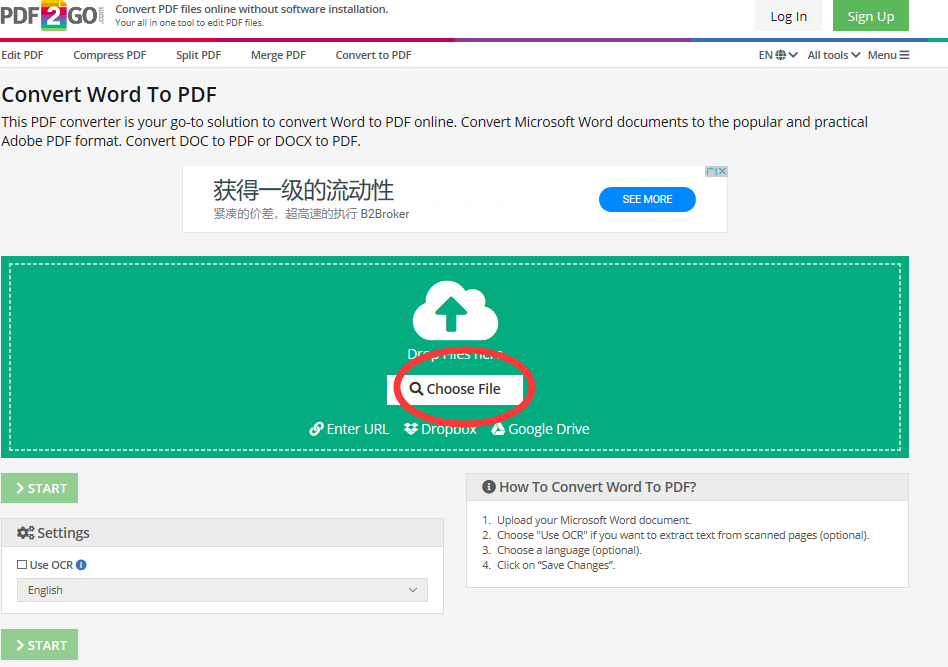Click the ad subtitle mentioning B2Broker

(311, 214)
